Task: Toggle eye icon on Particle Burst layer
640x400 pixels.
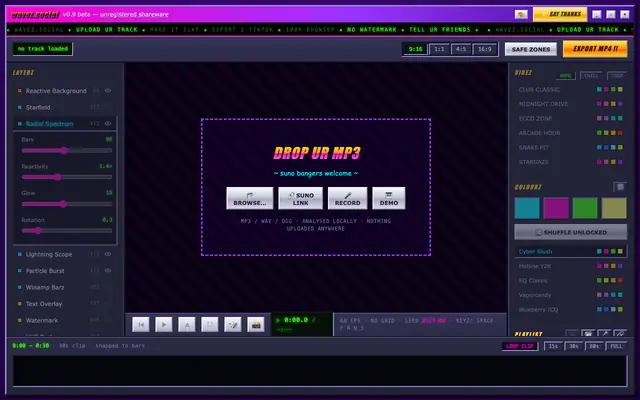Action: [108, 270]
